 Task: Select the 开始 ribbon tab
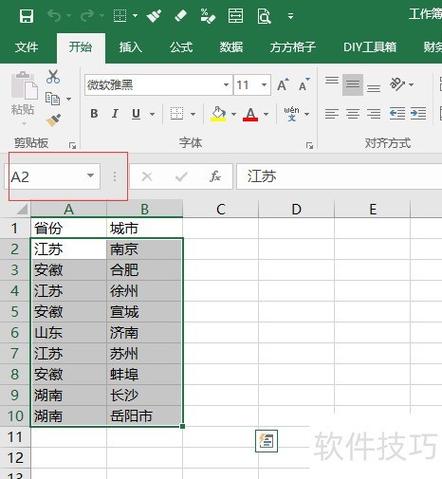[80, 47]
